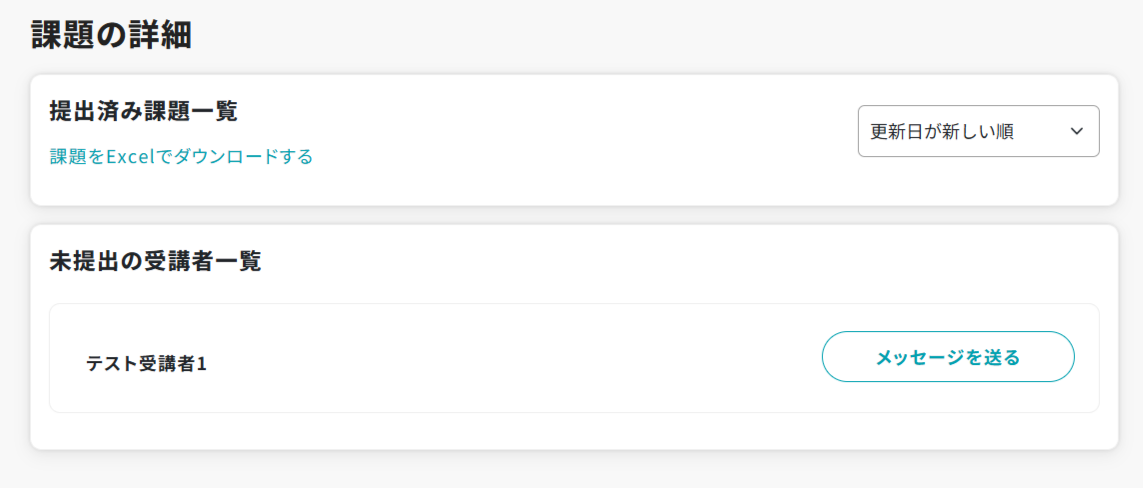
Task: Click the 課題の詳細 page heading
Action: [x=111, y=35]
